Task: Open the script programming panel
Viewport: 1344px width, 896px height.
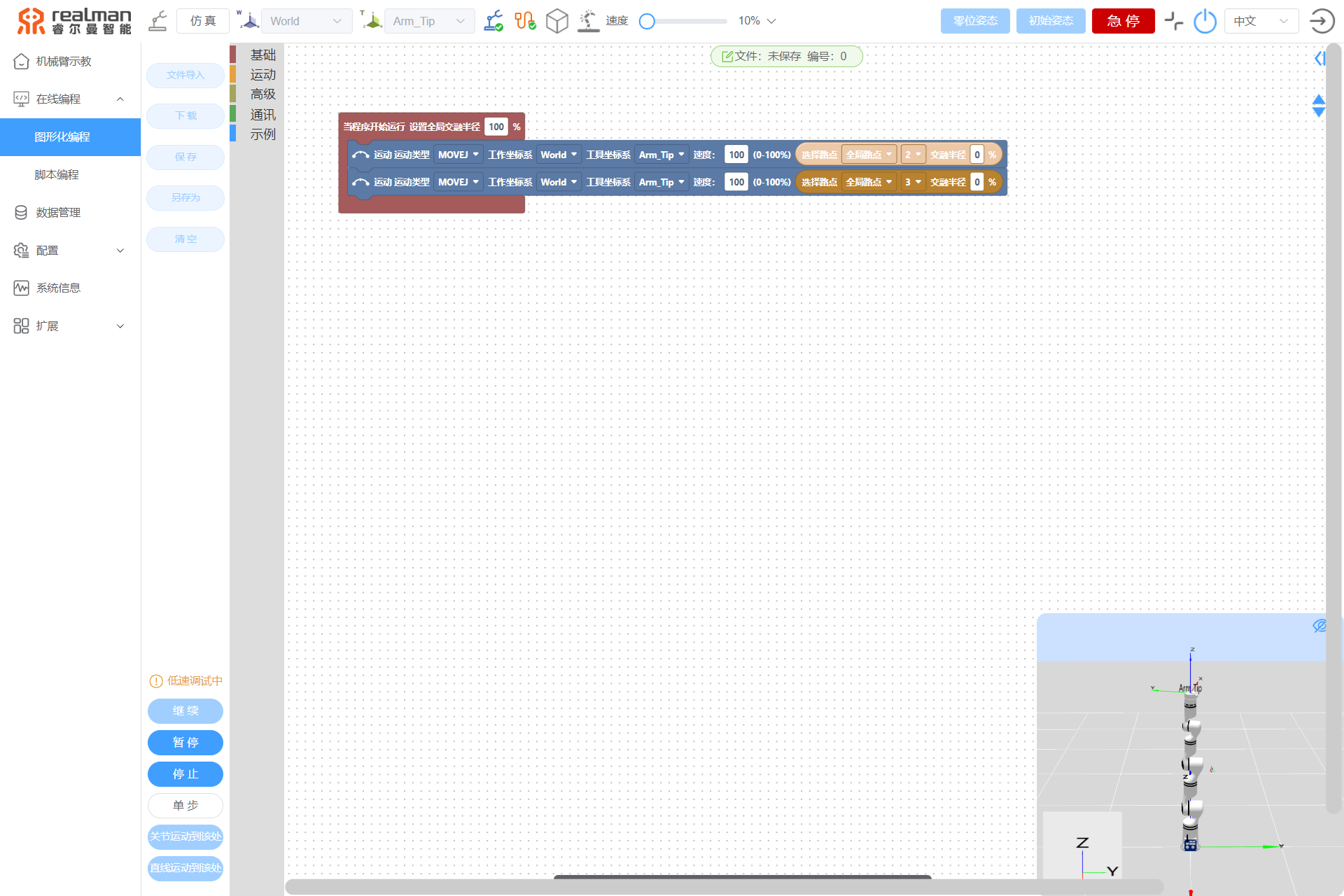Action: pos(56,174)
